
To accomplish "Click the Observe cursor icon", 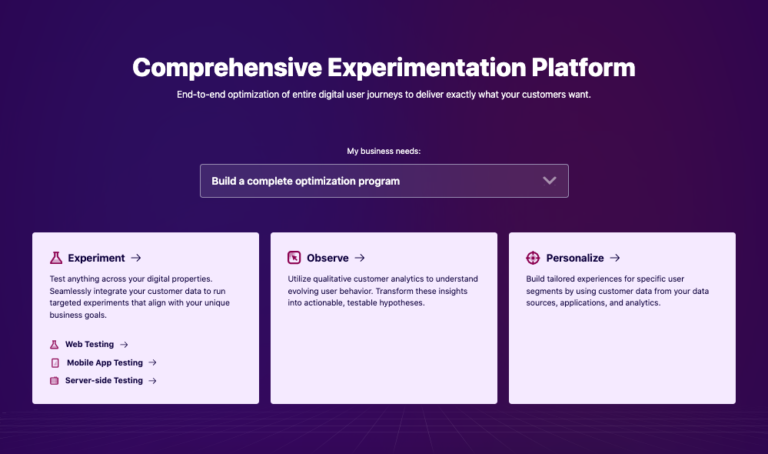I will pos(294,258).
